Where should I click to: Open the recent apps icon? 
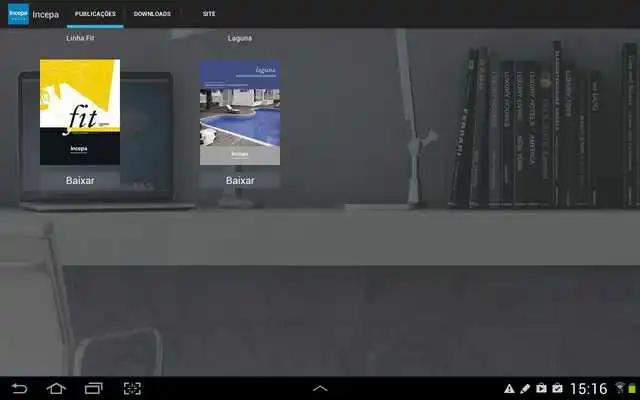[93, 388]
